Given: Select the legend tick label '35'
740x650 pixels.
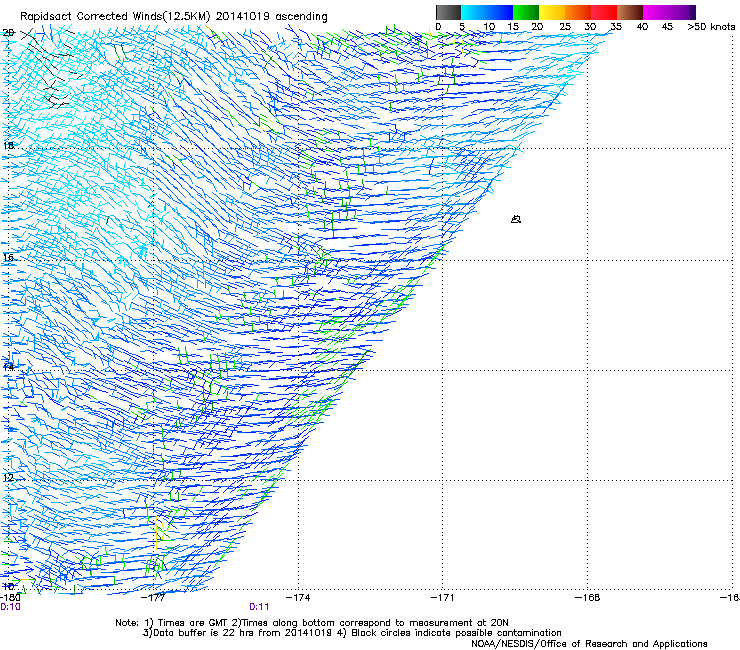Looking at the screenshot, I should click(616, 27).
